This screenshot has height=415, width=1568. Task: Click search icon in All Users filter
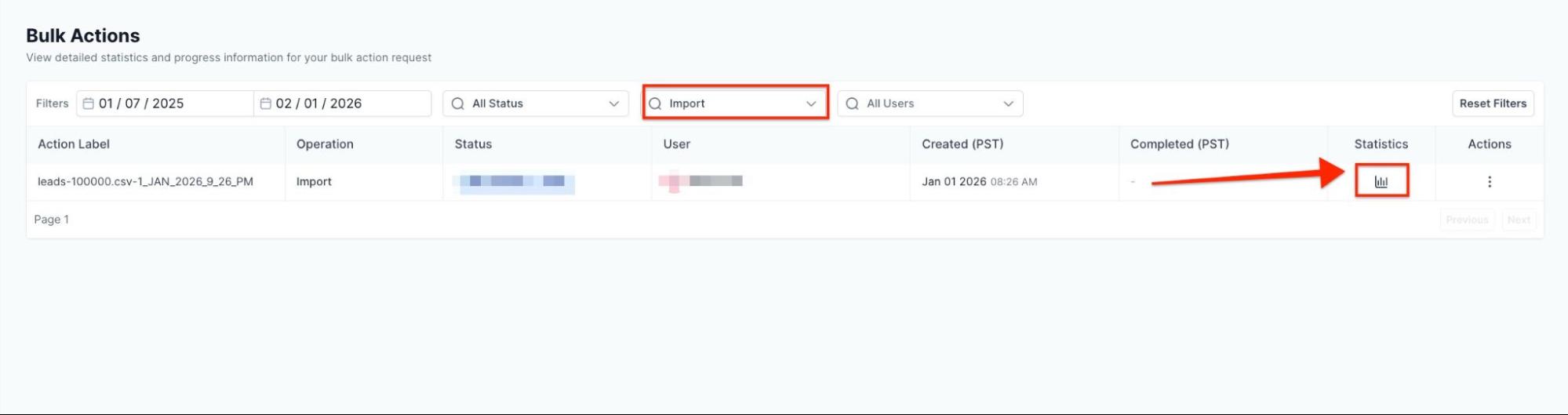852,104
